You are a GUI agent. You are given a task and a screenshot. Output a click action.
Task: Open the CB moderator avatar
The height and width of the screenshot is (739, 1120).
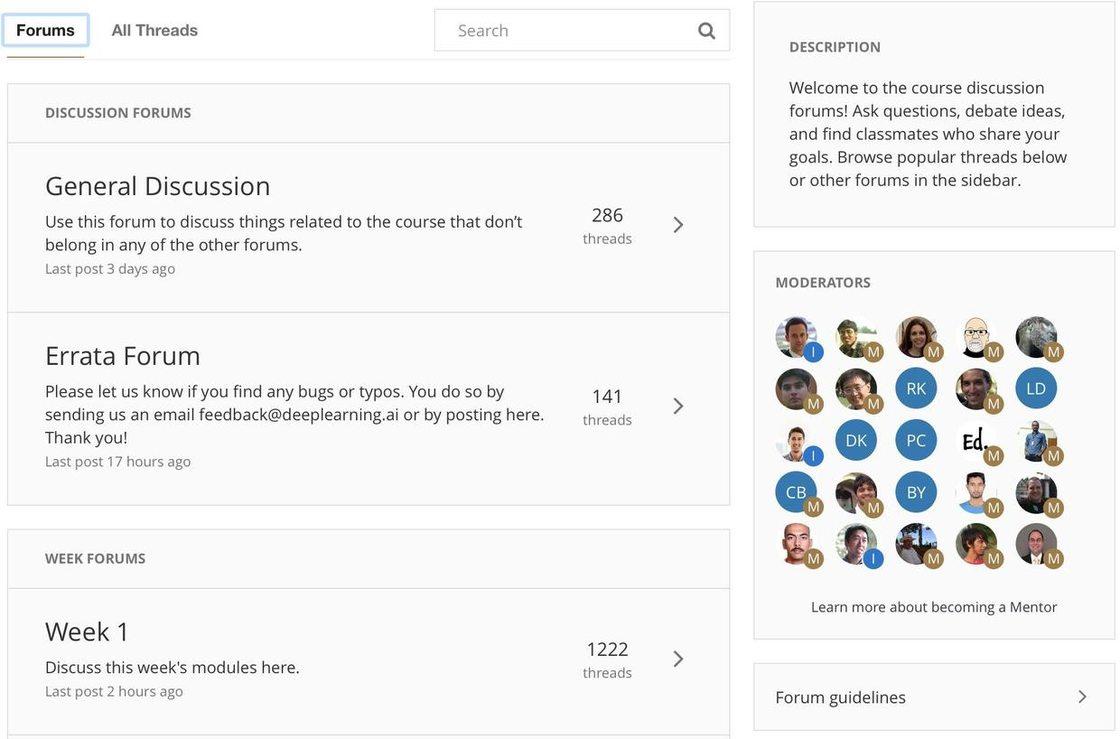[796, 492]
